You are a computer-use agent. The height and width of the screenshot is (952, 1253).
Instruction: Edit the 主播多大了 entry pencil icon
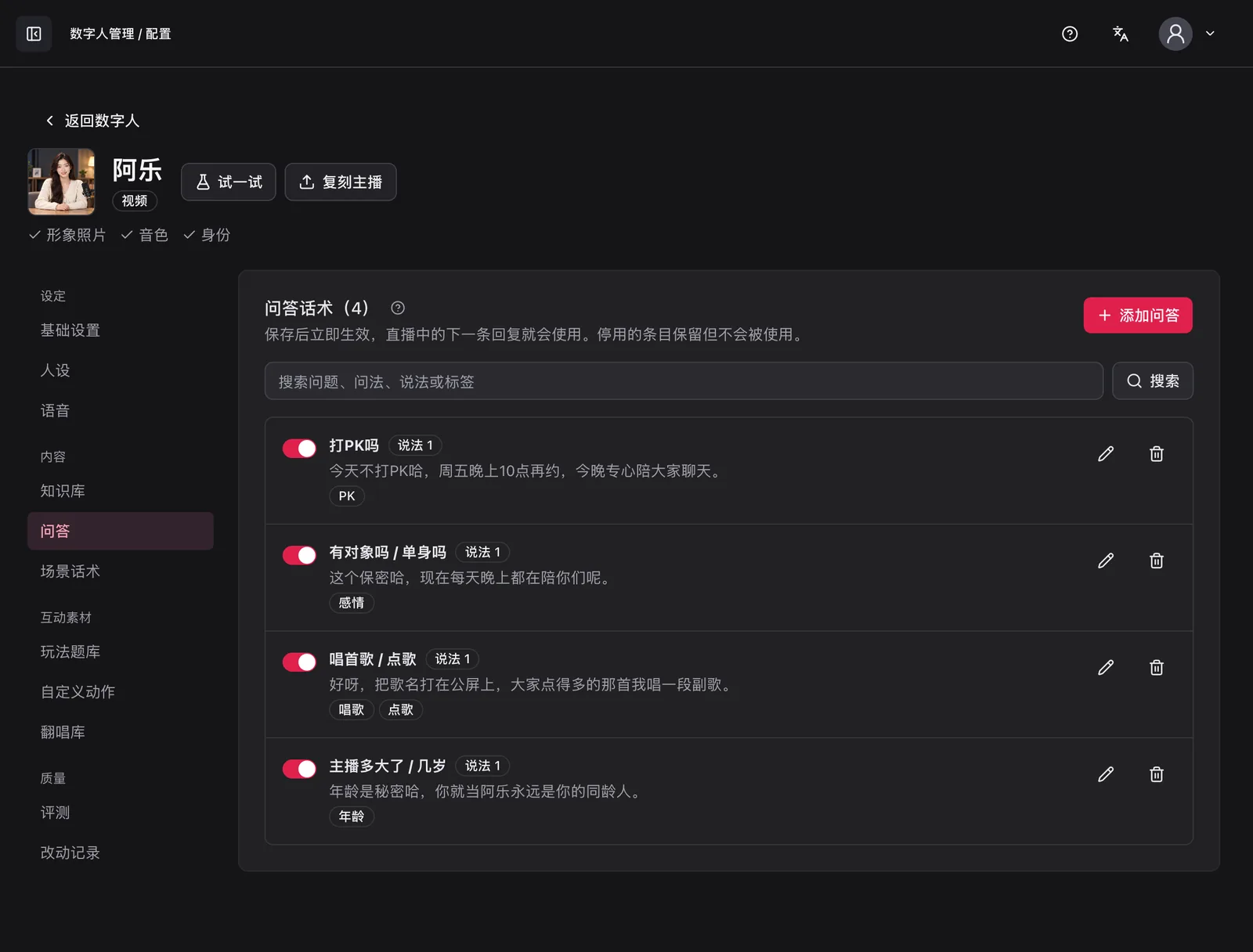coord(1106,774)
